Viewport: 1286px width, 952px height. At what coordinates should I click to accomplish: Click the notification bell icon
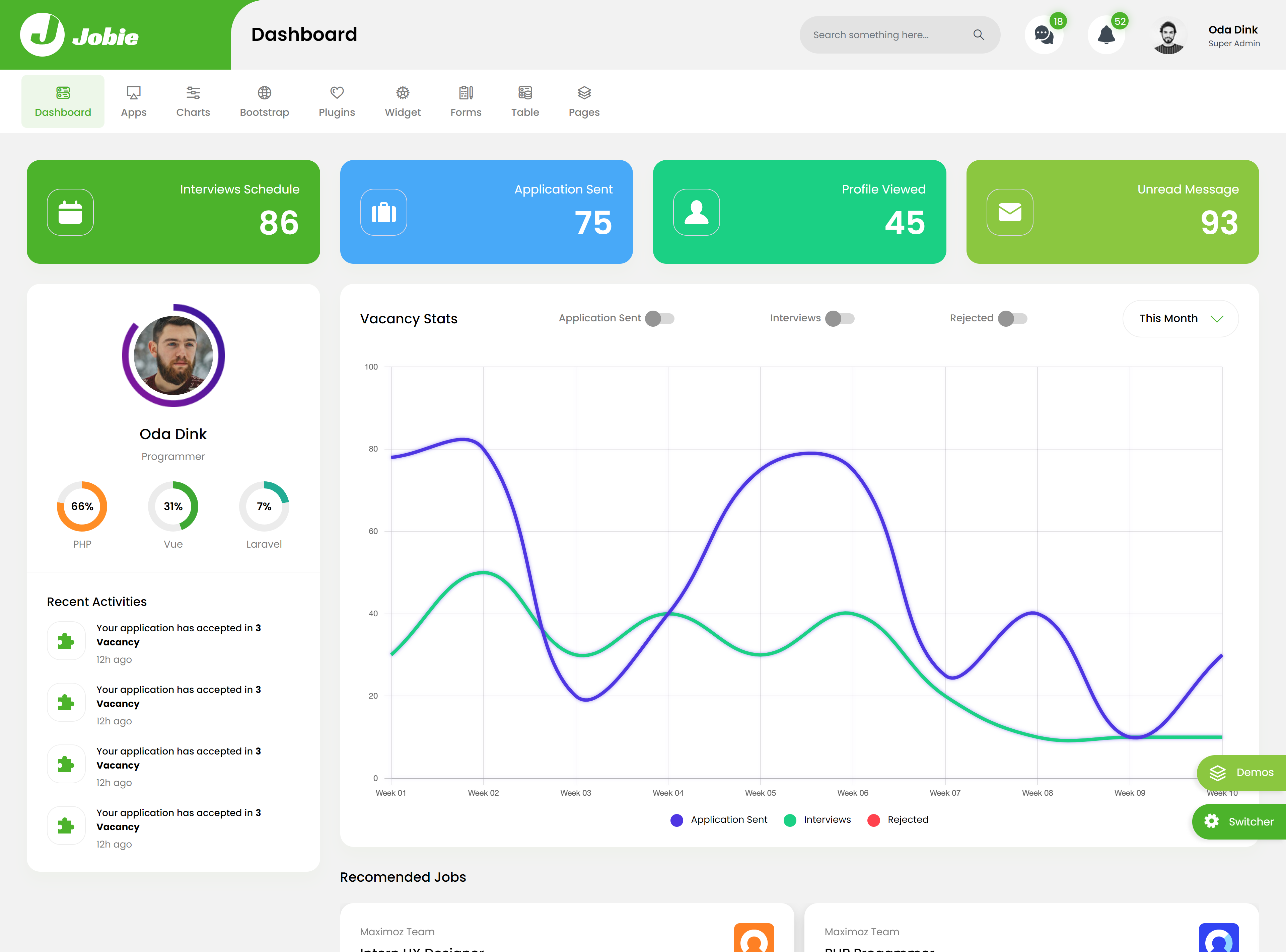[1105, 35]
